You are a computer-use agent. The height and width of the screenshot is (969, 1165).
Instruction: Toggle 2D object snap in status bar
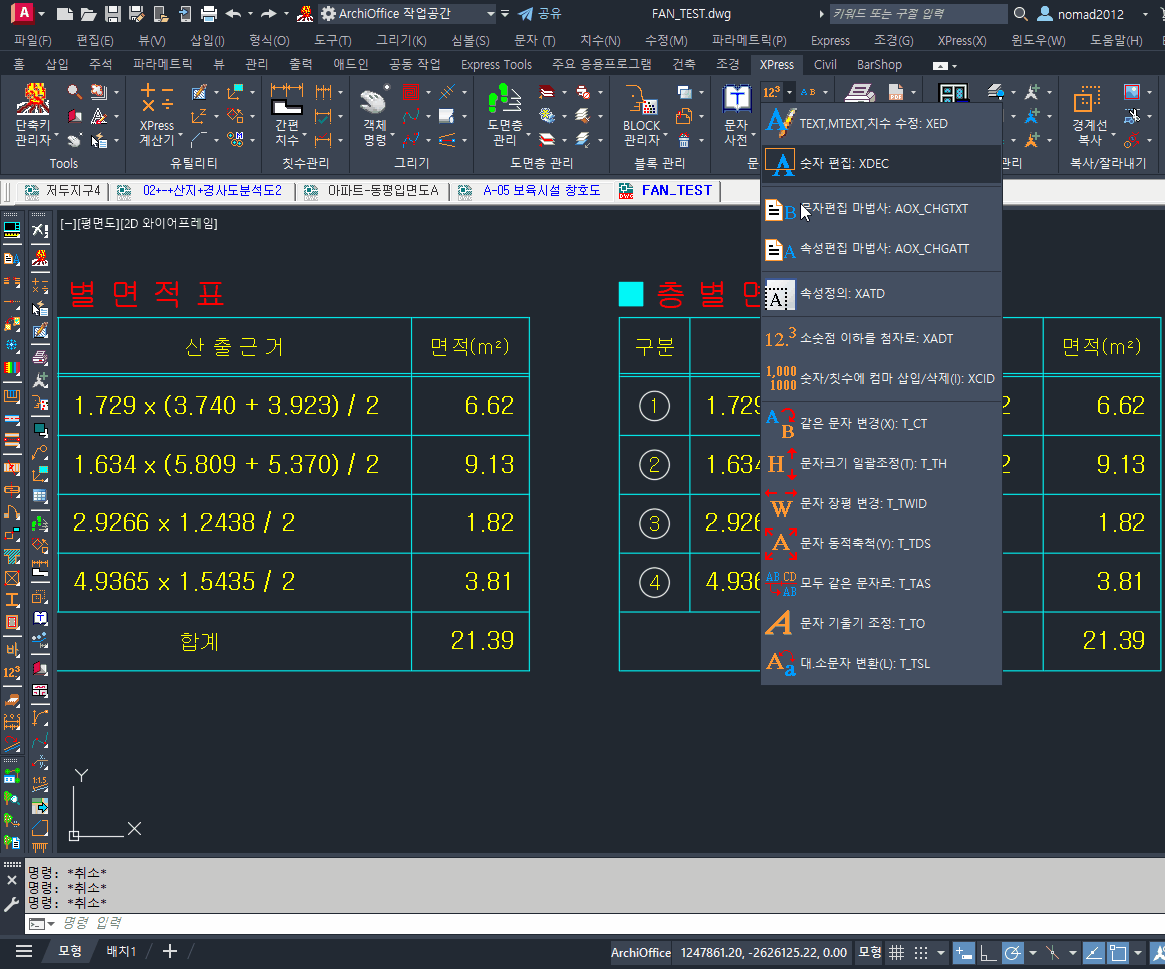(1118, 952)
